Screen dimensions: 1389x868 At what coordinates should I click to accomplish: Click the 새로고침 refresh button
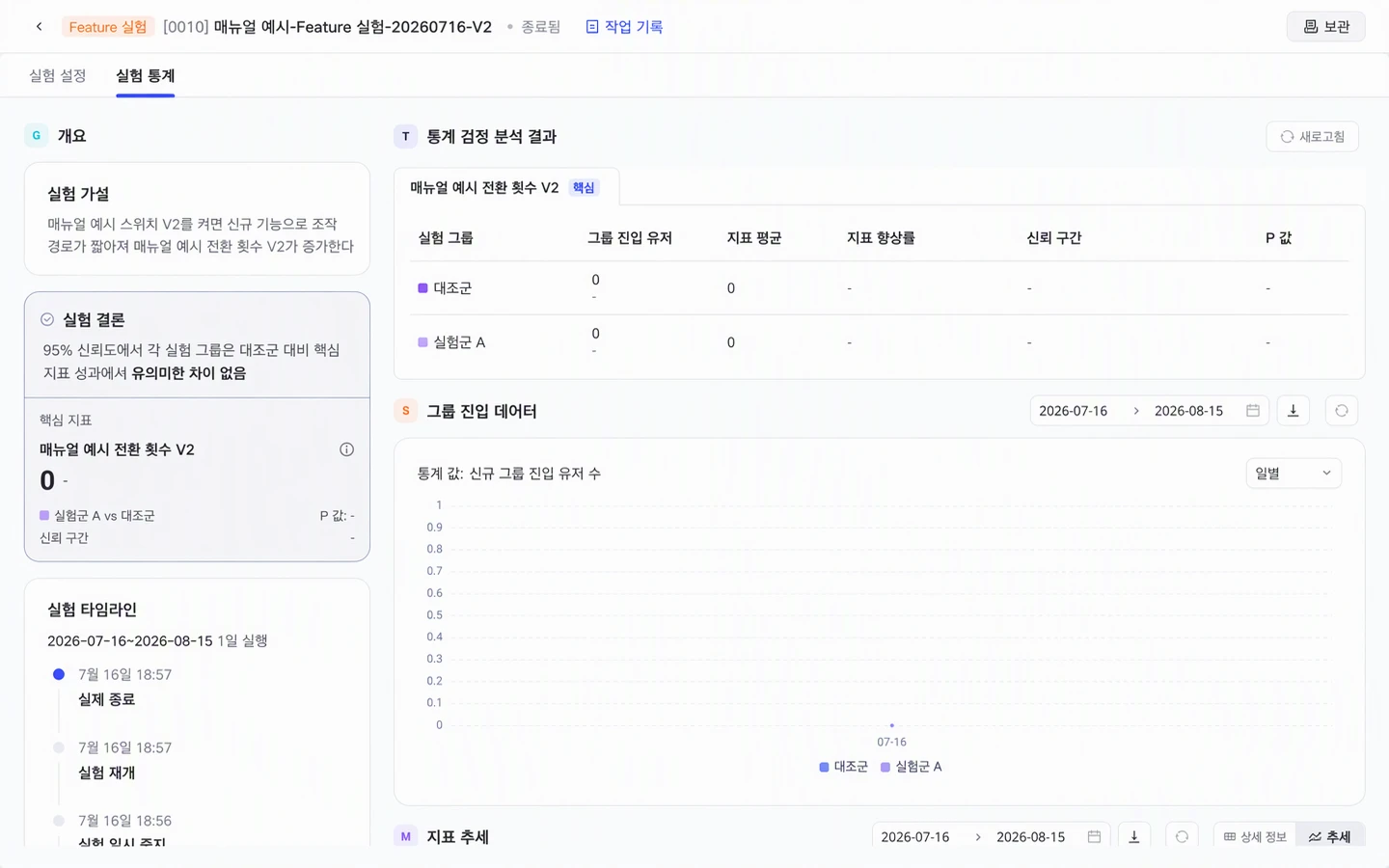[x=1312, y=137]
